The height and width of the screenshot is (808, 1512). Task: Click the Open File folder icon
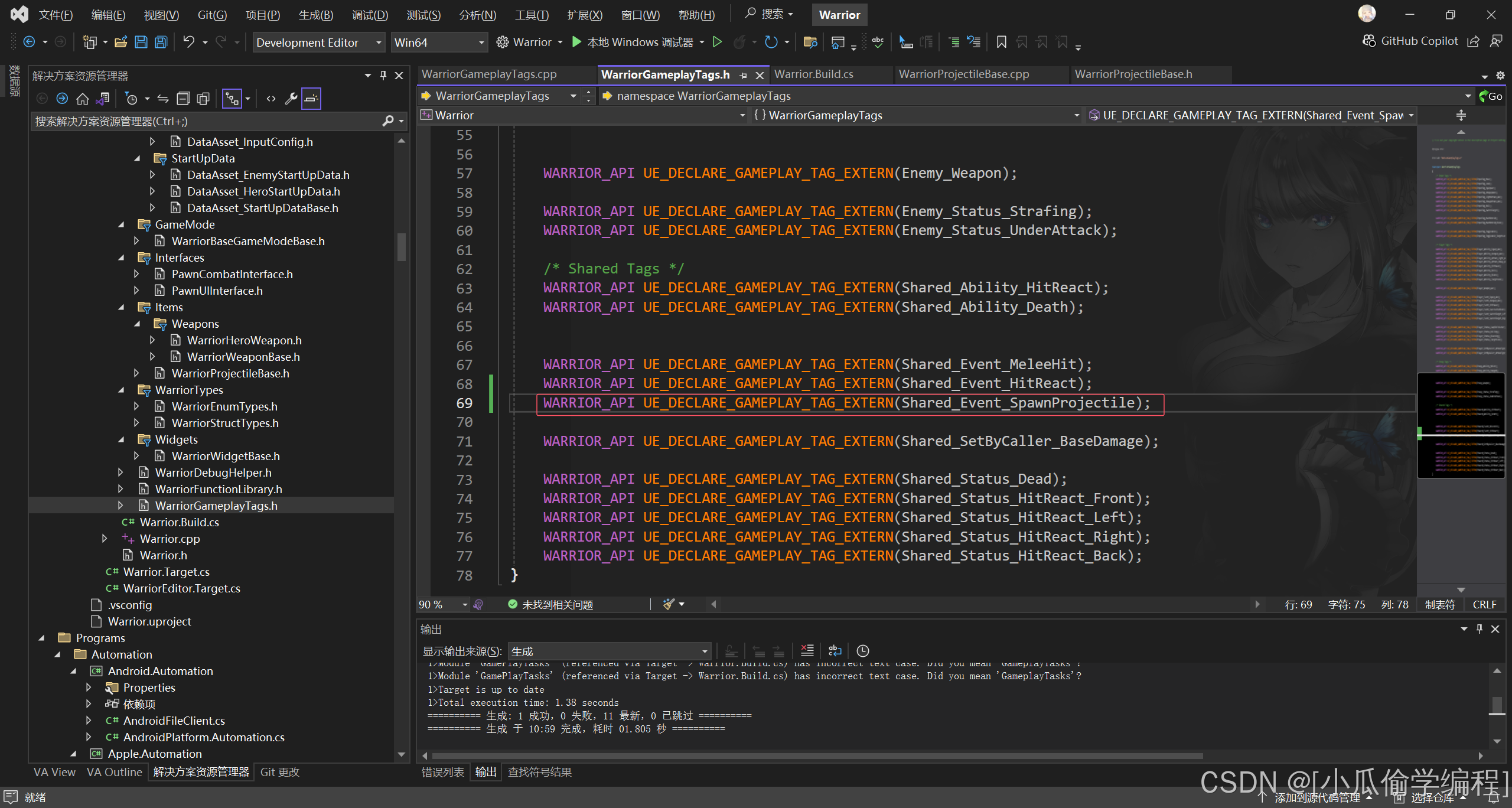pos(121,42)
